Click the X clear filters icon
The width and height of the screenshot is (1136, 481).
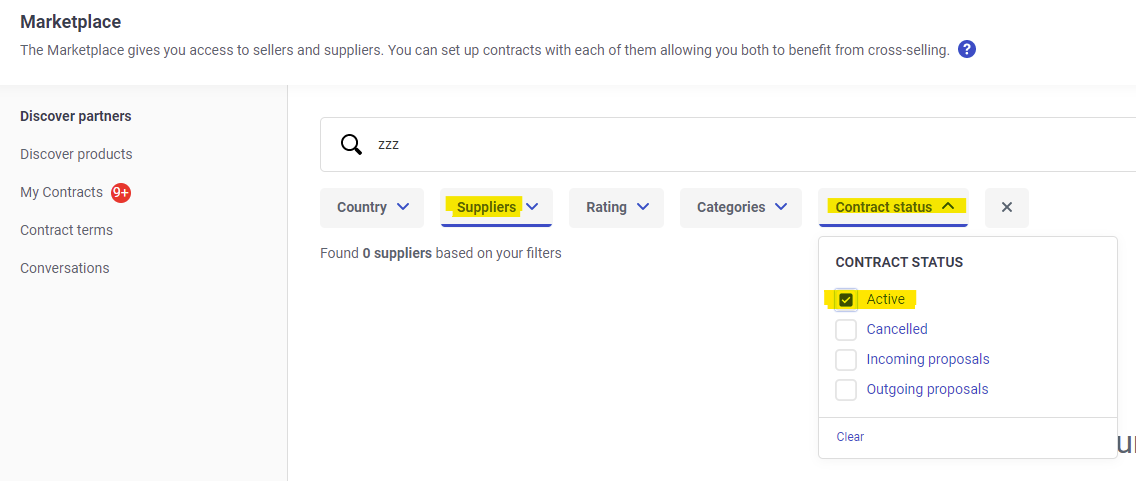point(1006,207)
